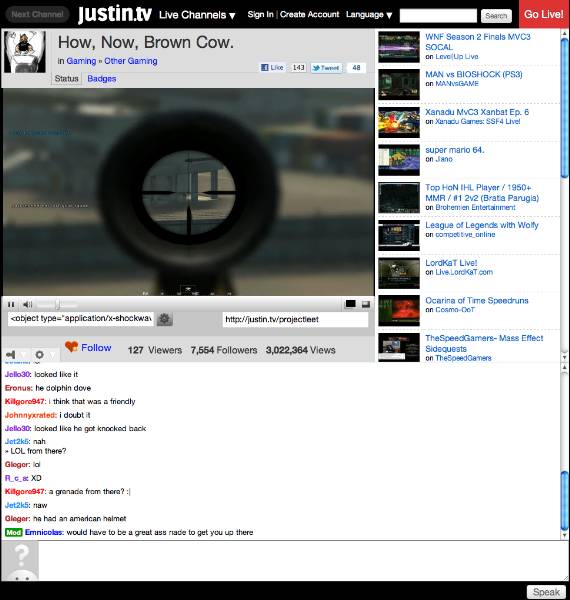
Task: Focus the chat message input box
Action: pos(304,561)
